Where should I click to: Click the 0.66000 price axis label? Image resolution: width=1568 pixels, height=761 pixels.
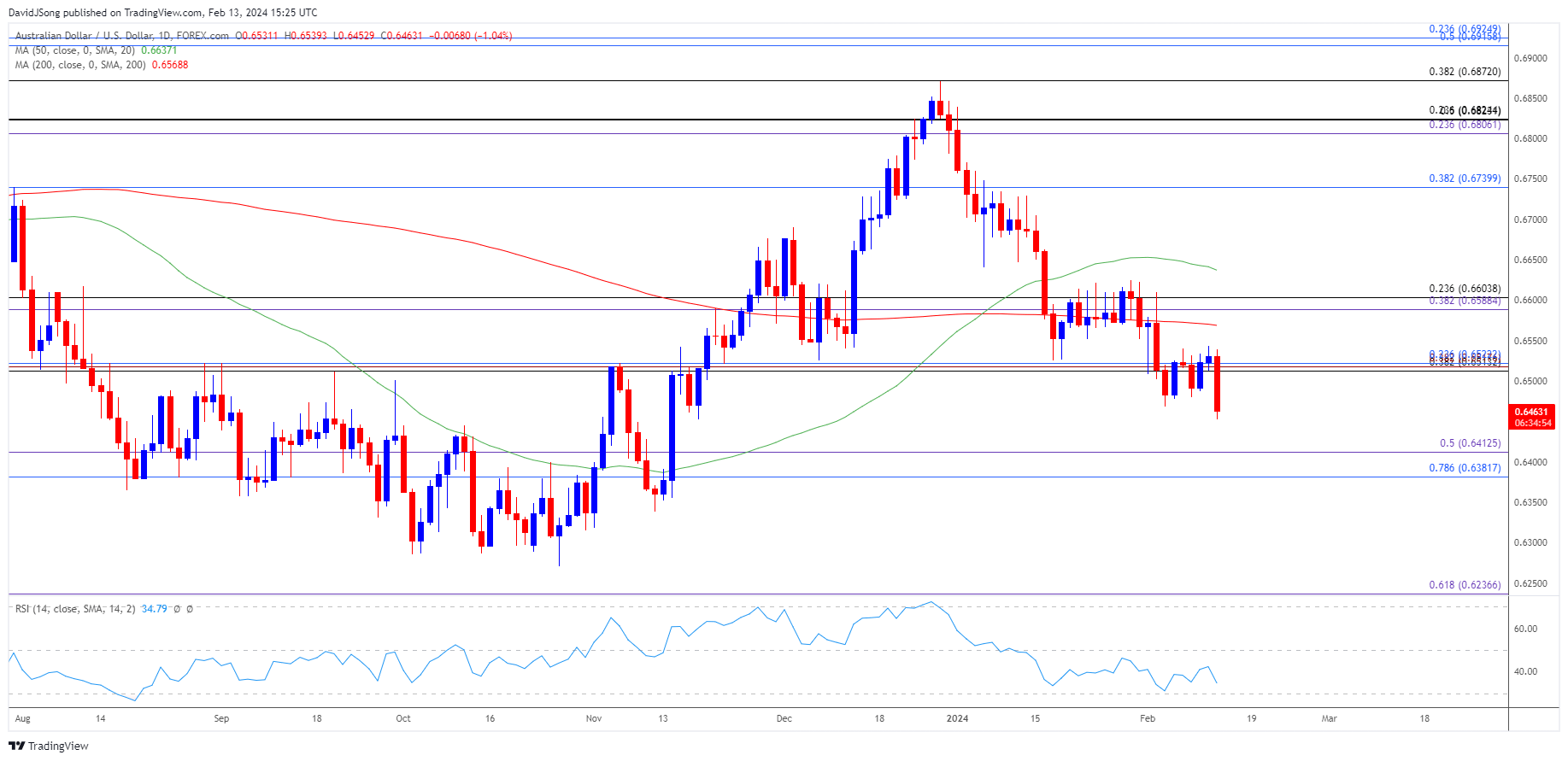coord(1530,300)
